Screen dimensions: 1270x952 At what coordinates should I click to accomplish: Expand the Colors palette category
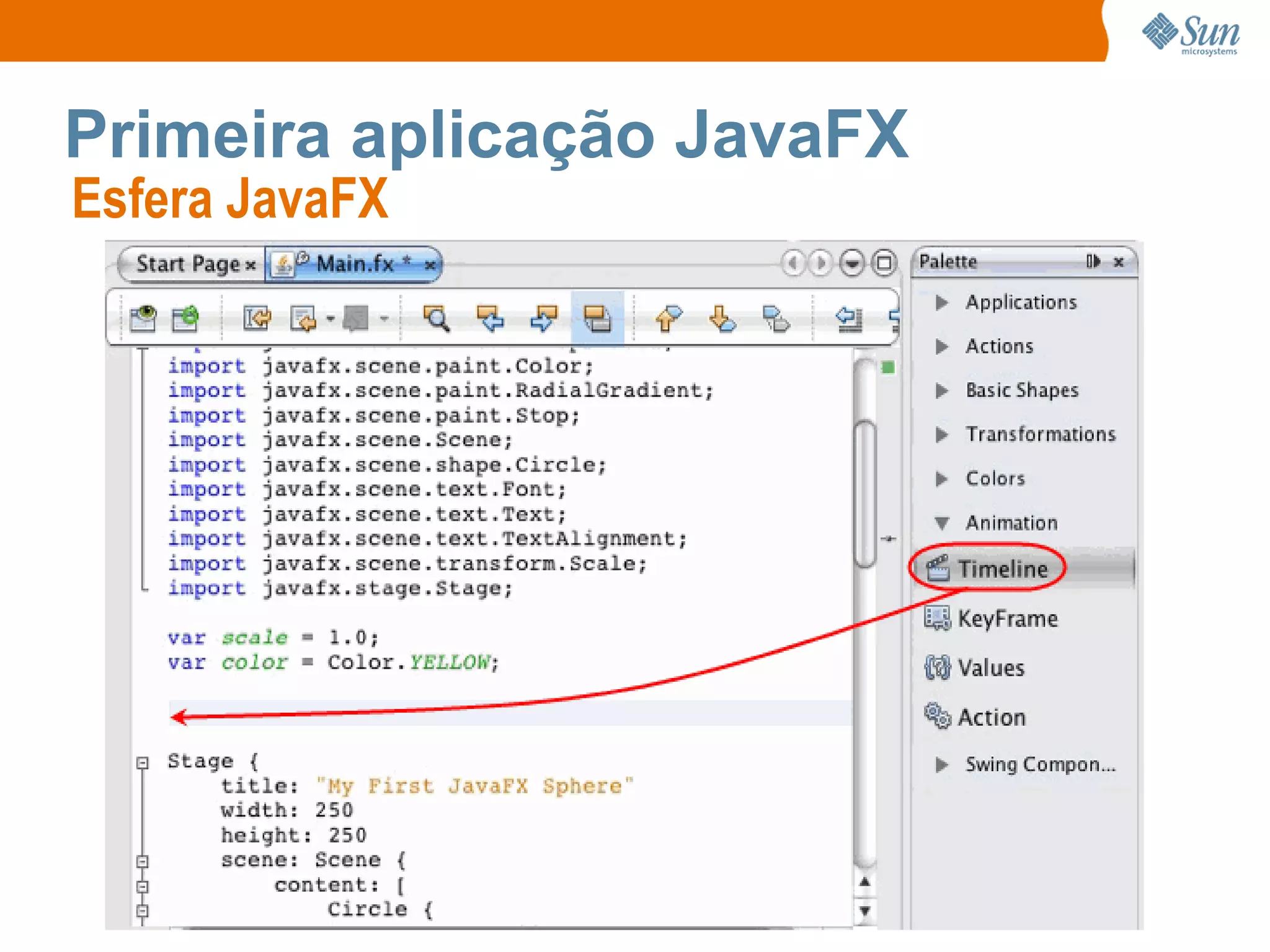click(x=942, y=478)
